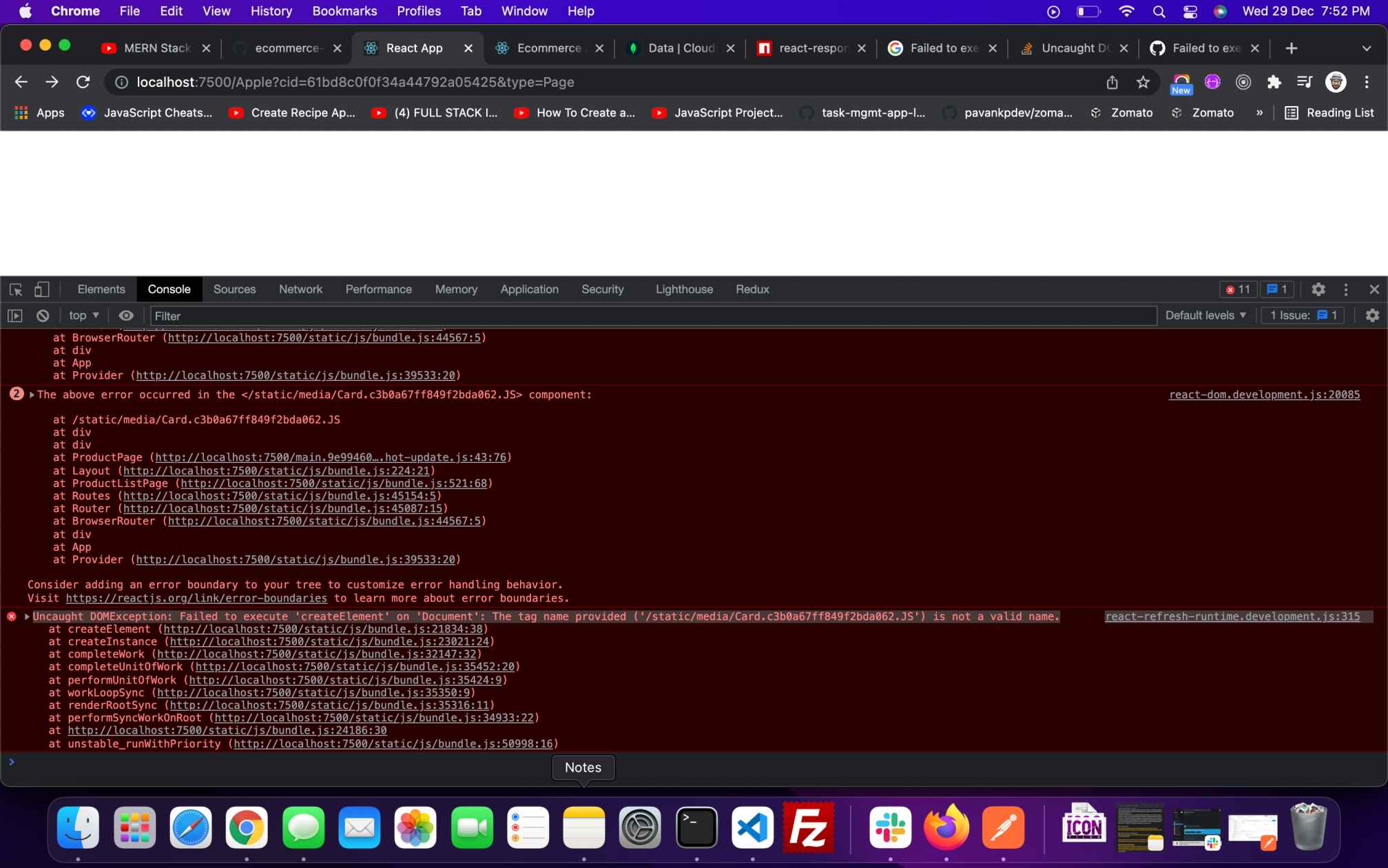
Task: Click the console Filter input field
Action: tap(653, 316)
